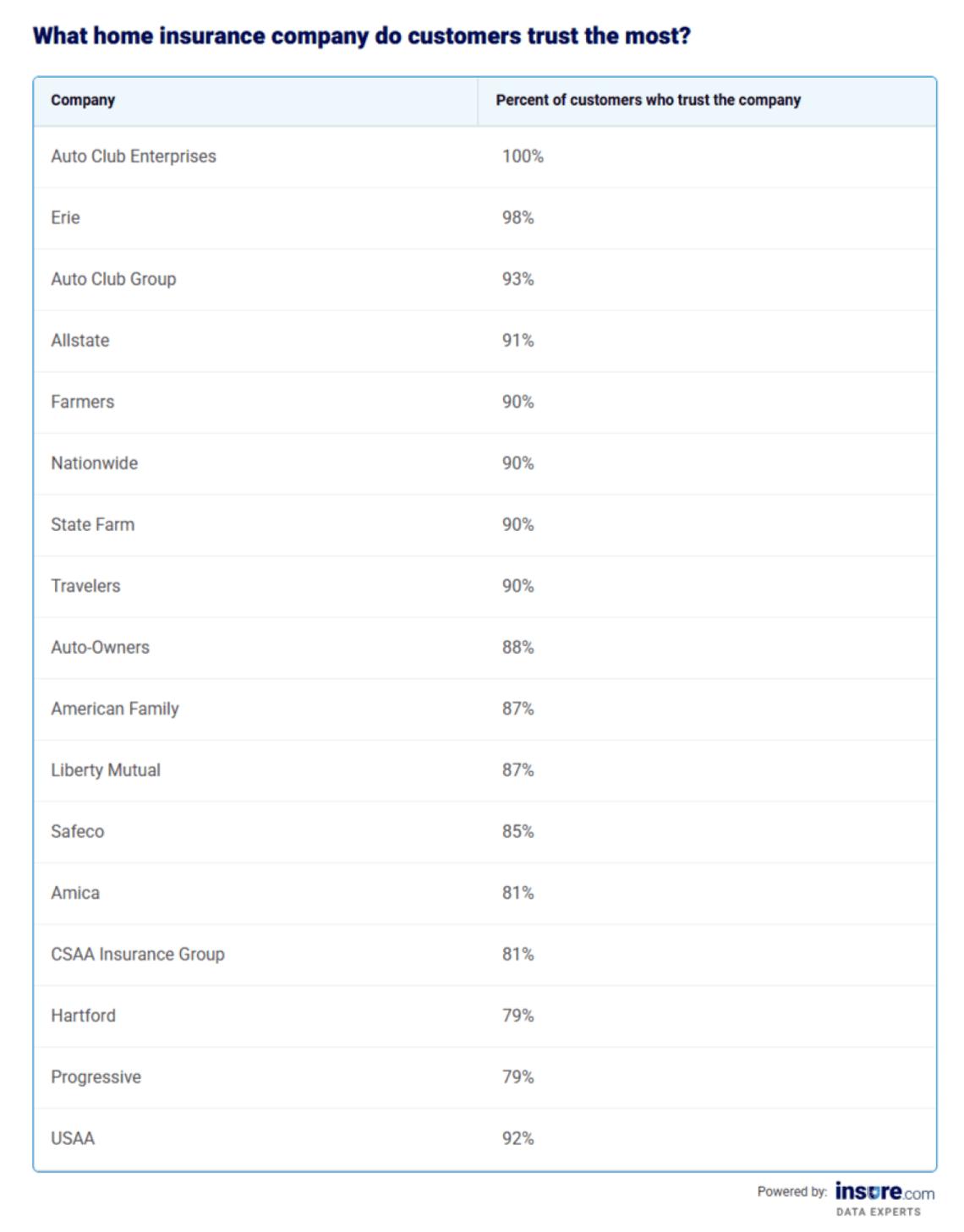
Task: Select State Farm in the list
Action: pos(92,524)
